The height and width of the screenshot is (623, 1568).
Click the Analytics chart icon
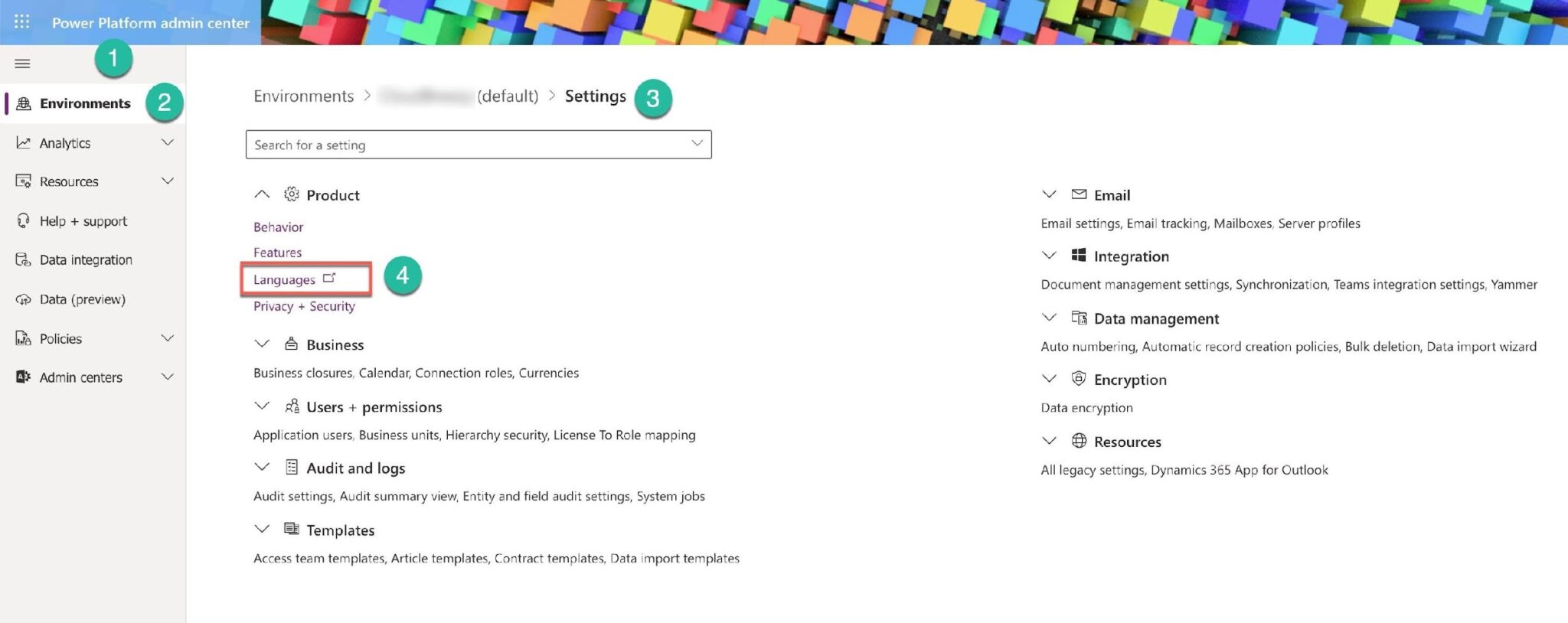[24, 142]
